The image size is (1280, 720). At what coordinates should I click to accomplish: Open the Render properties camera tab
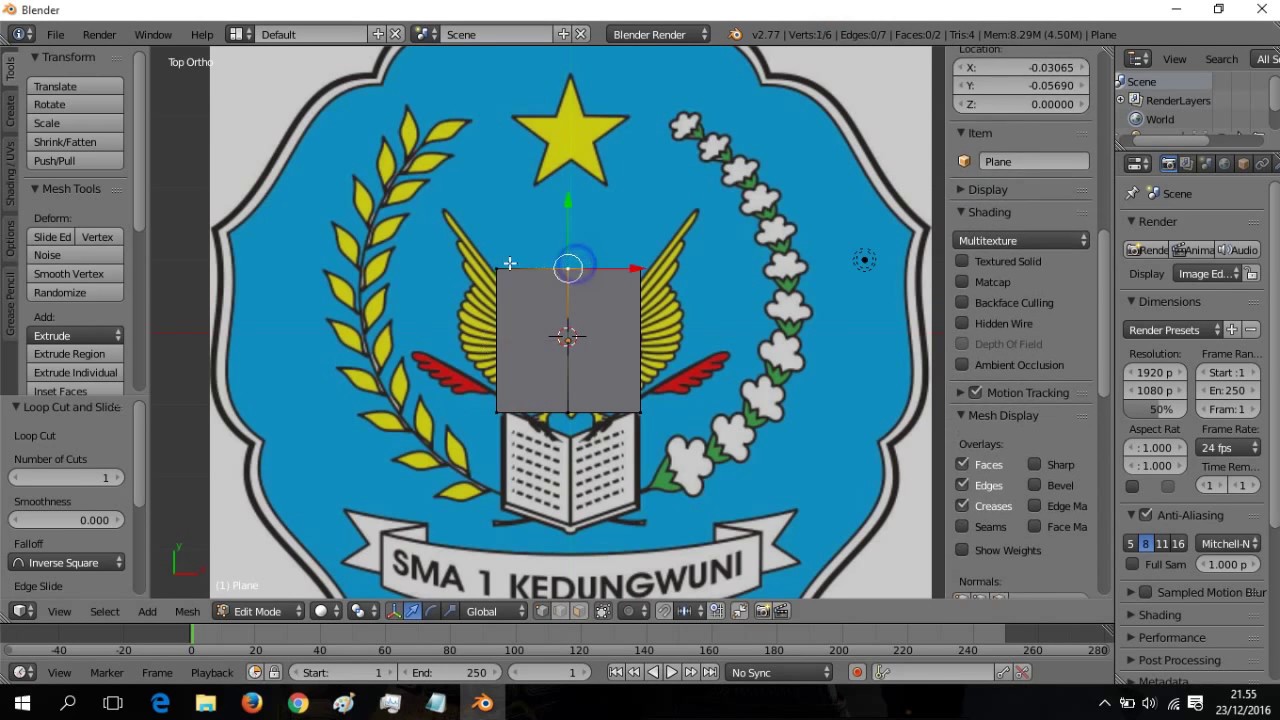(1168, 164)
